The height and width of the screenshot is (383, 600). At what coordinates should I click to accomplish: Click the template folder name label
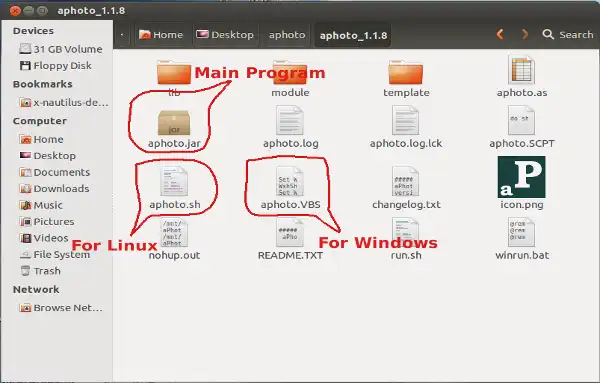pos(406,93)
